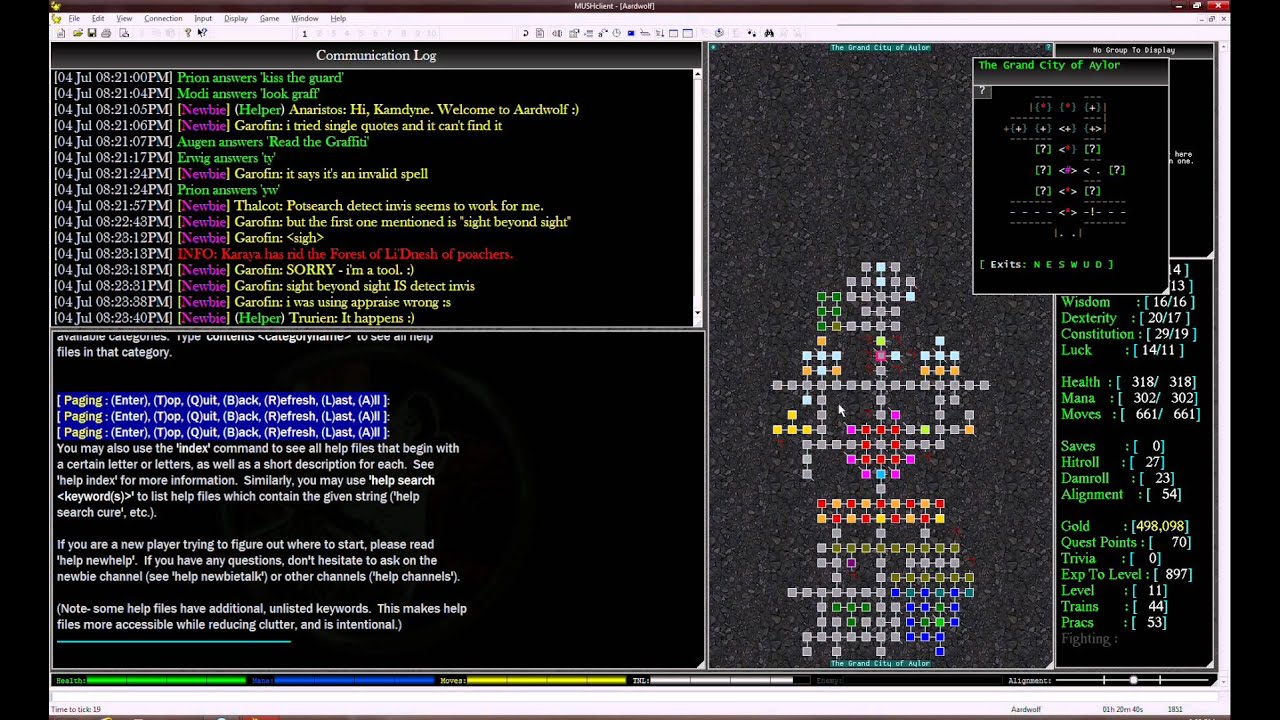Click 'Time to tick: 19' status text
Screen dimensions: 1280x720
(x=76, y=709)
